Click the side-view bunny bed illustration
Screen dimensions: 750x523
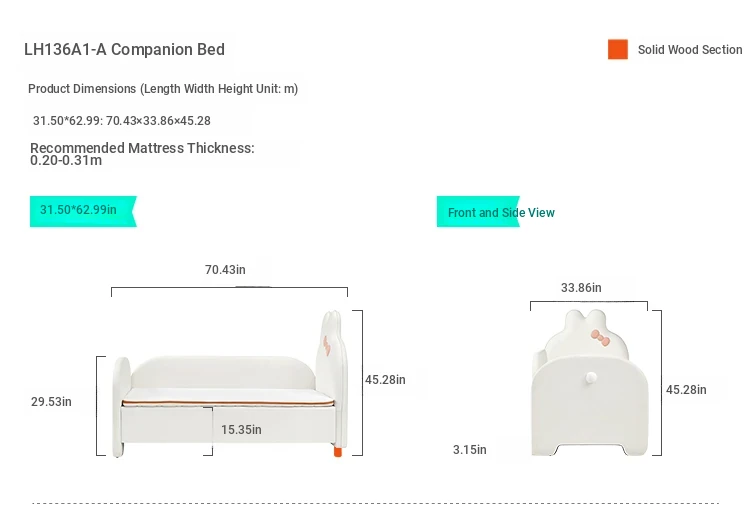click(x=590, y=383)
